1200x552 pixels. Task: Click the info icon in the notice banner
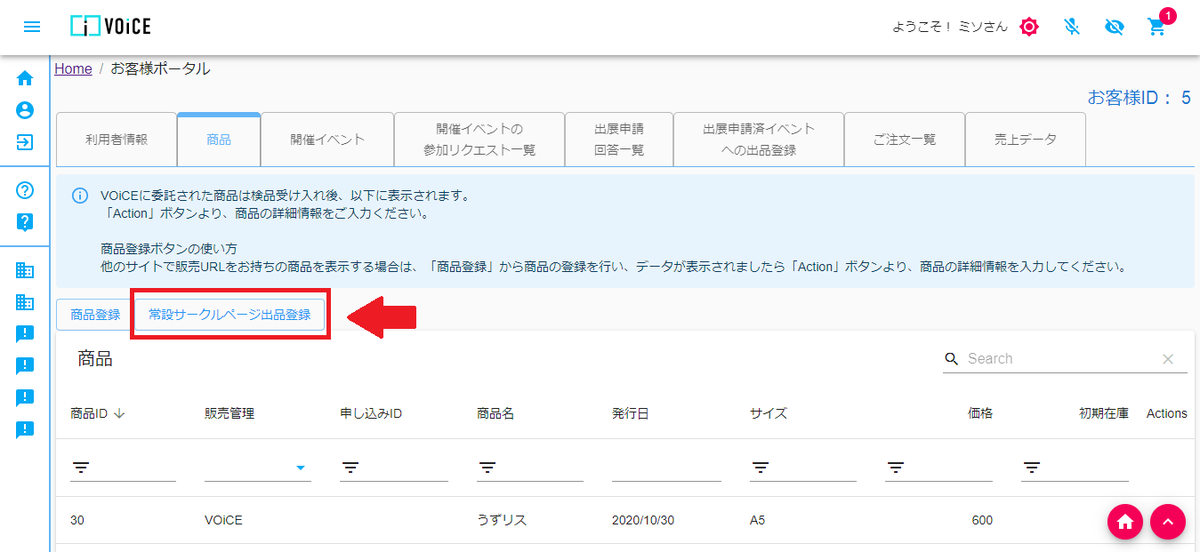(80, 195)
